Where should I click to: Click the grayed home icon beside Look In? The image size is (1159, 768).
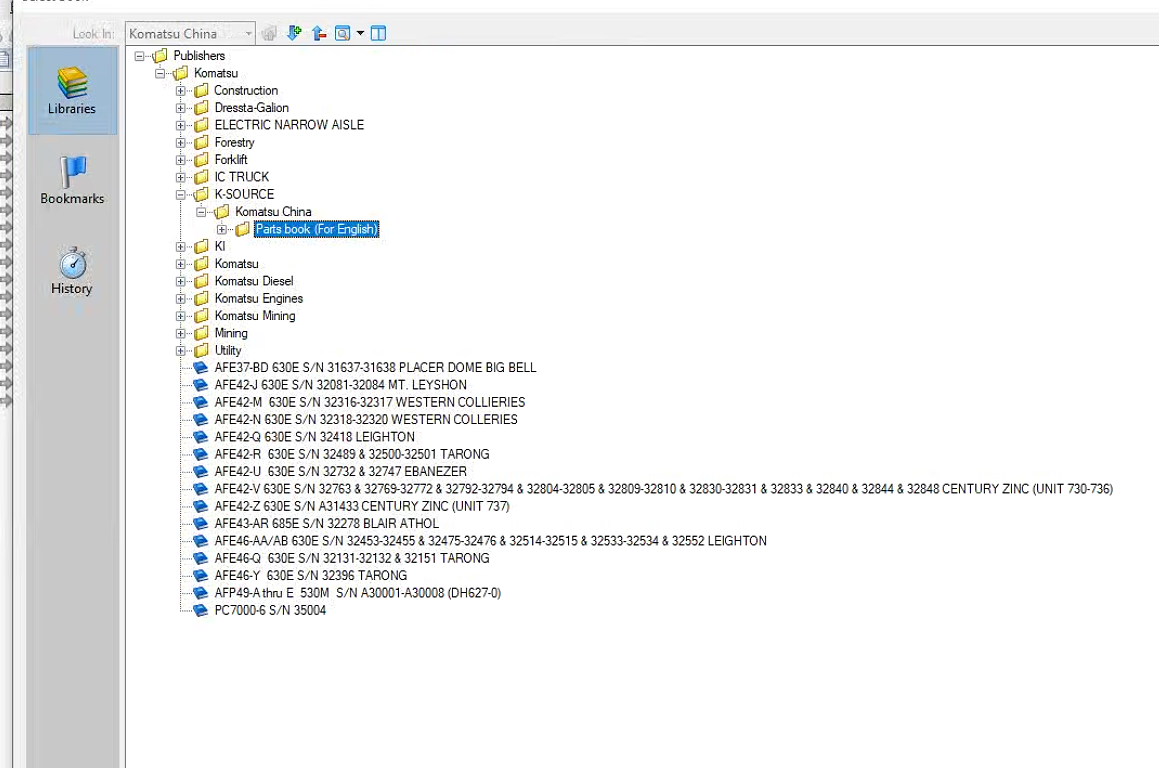coord(269,33)
